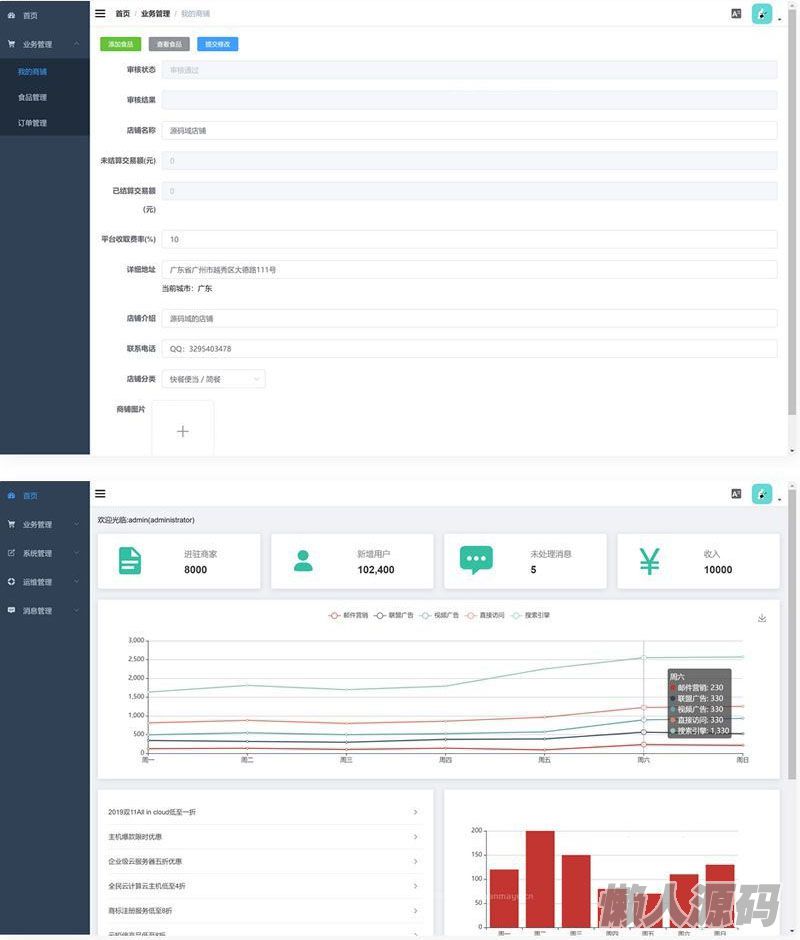Click the plus icon to upload 商铺图片
800x940 pixels.
(x=183, y=431)
